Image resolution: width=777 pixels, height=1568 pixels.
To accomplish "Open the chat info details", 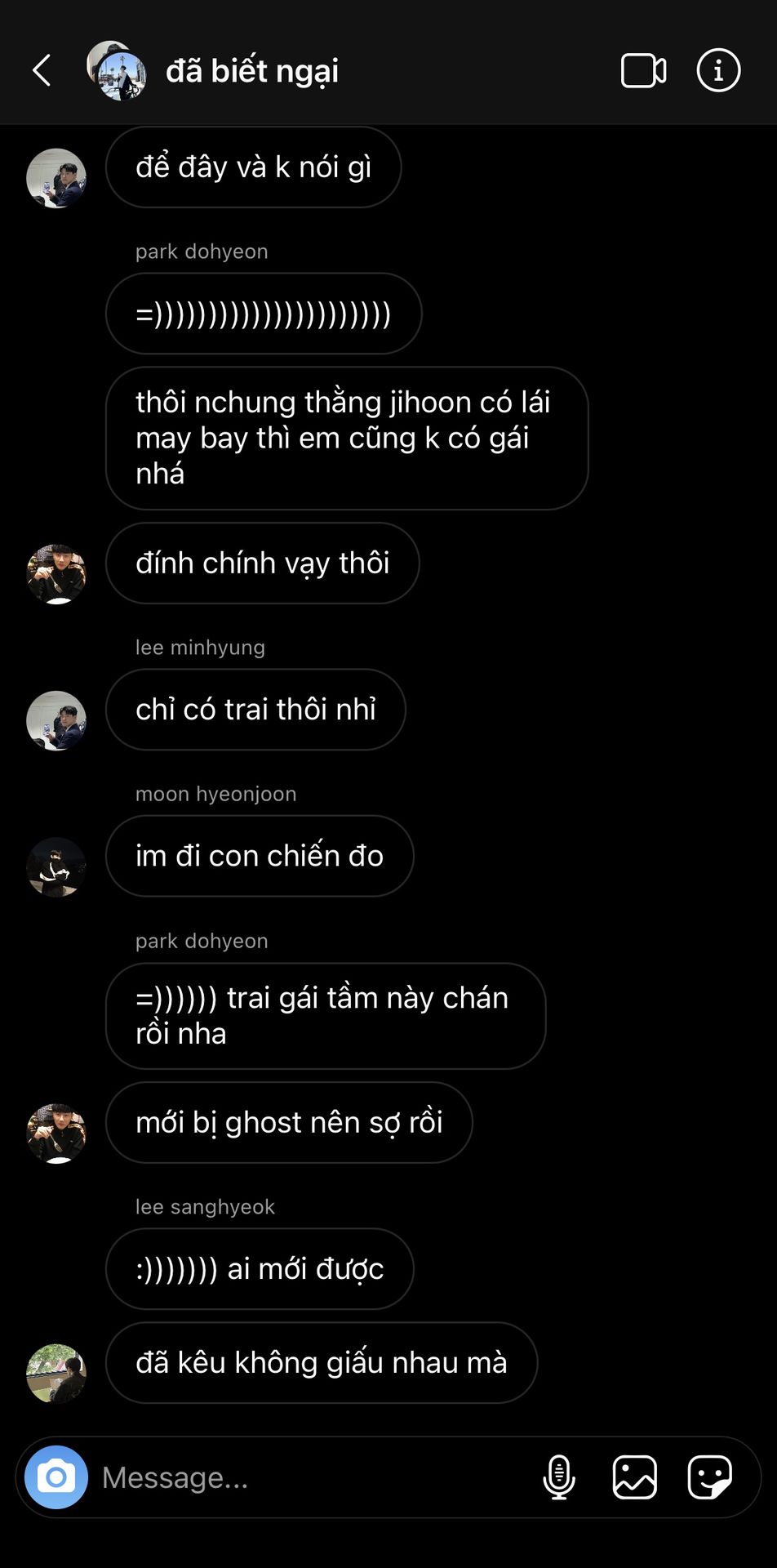I will (718, 70).
